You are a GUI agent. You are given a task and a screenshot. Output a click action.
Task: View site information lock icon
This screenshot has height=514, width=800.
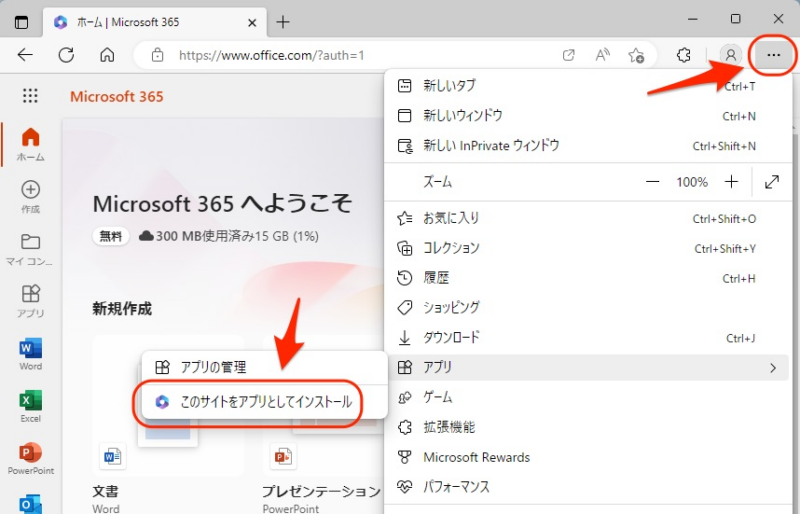coord(158,55)
